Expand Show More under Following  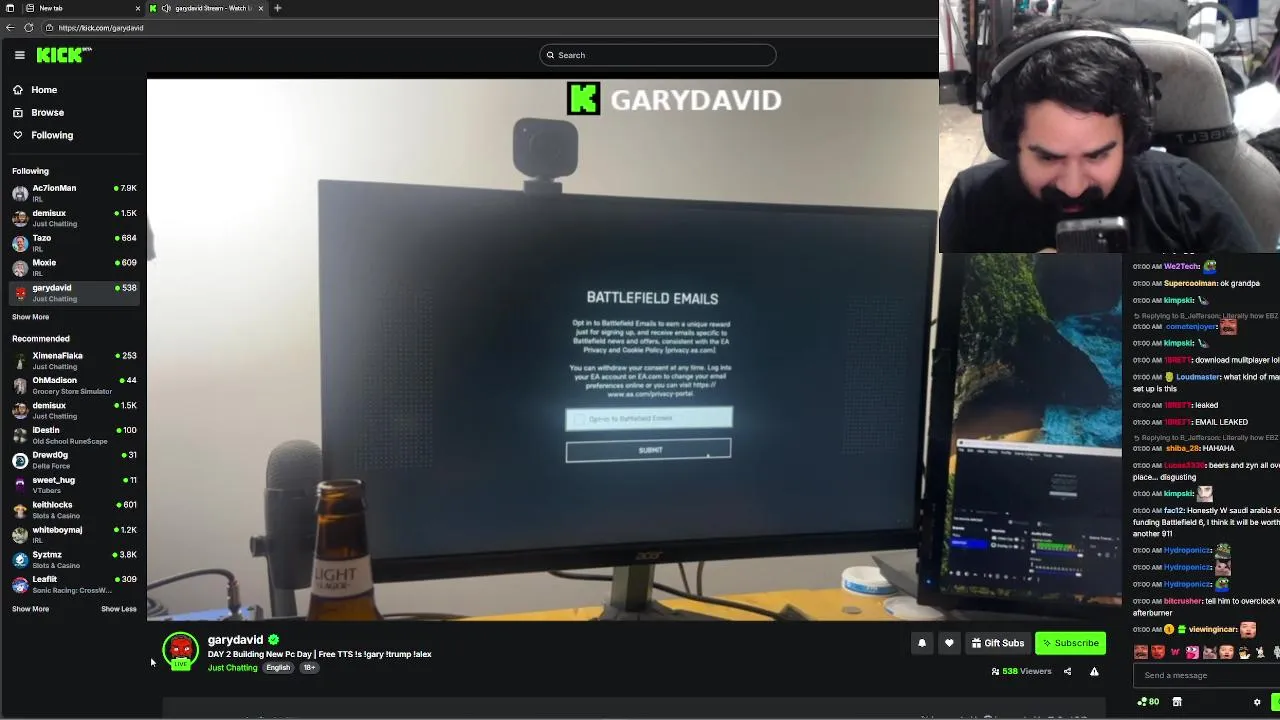(30, 317)
